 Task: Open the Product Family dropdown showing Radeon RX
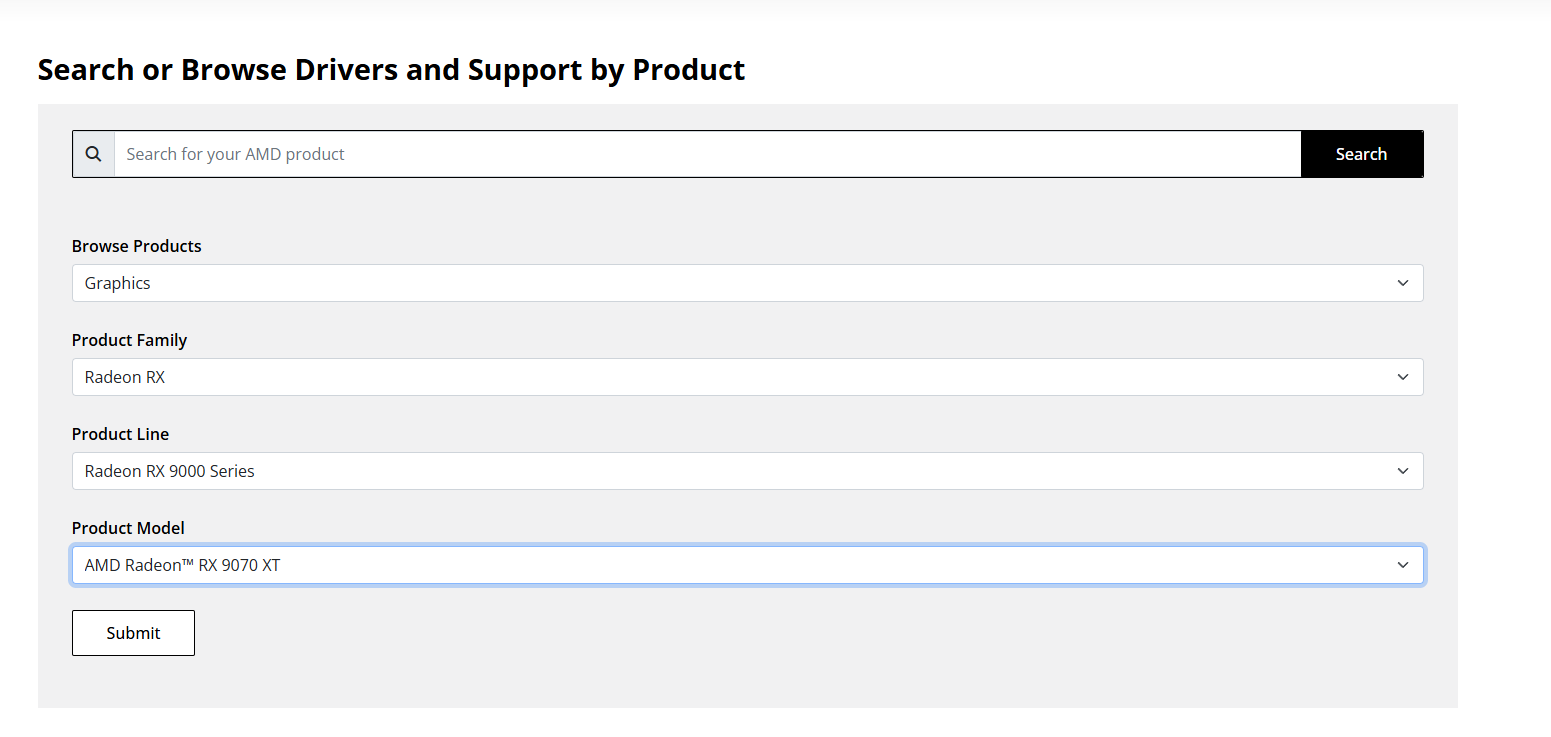pyautogui.click(x=747, y=377)
